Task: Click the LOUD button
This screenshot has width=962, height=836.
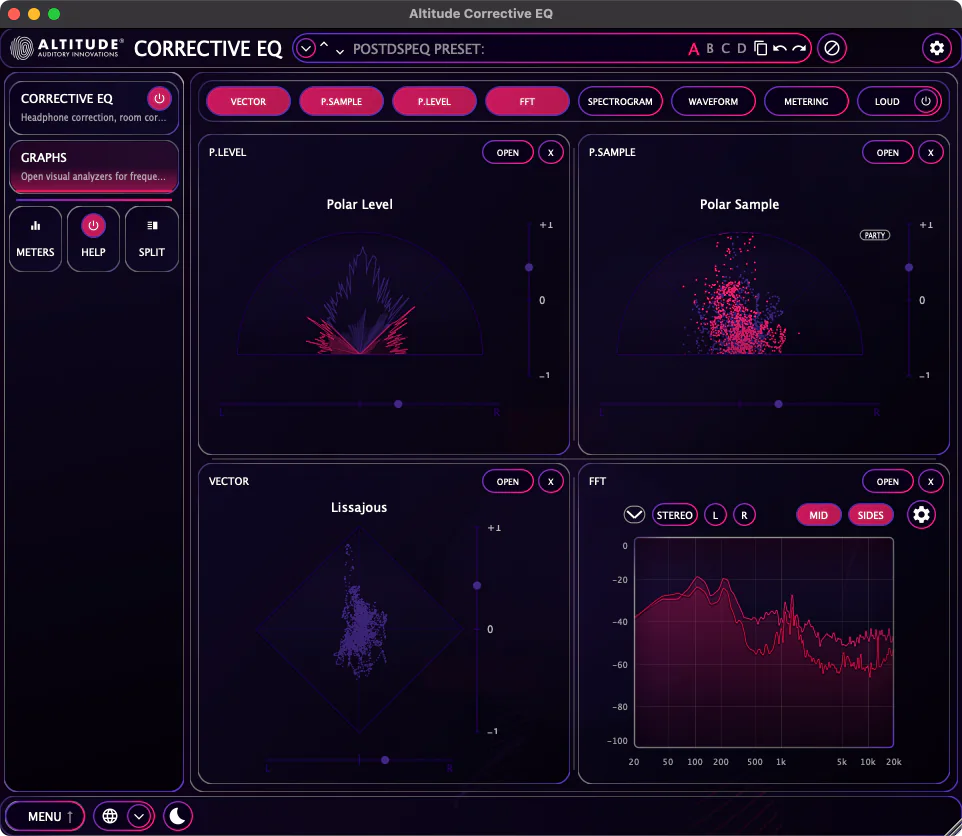Action: coord(887,101)
